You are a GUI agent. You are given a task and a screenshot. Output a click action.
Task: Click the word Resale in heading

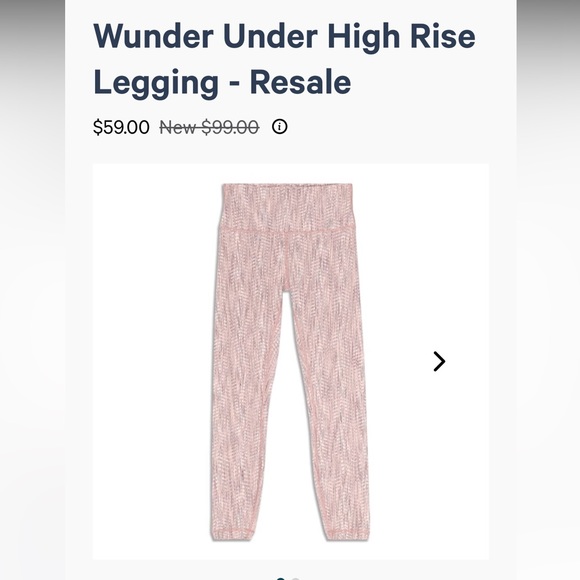pos(300,82)
